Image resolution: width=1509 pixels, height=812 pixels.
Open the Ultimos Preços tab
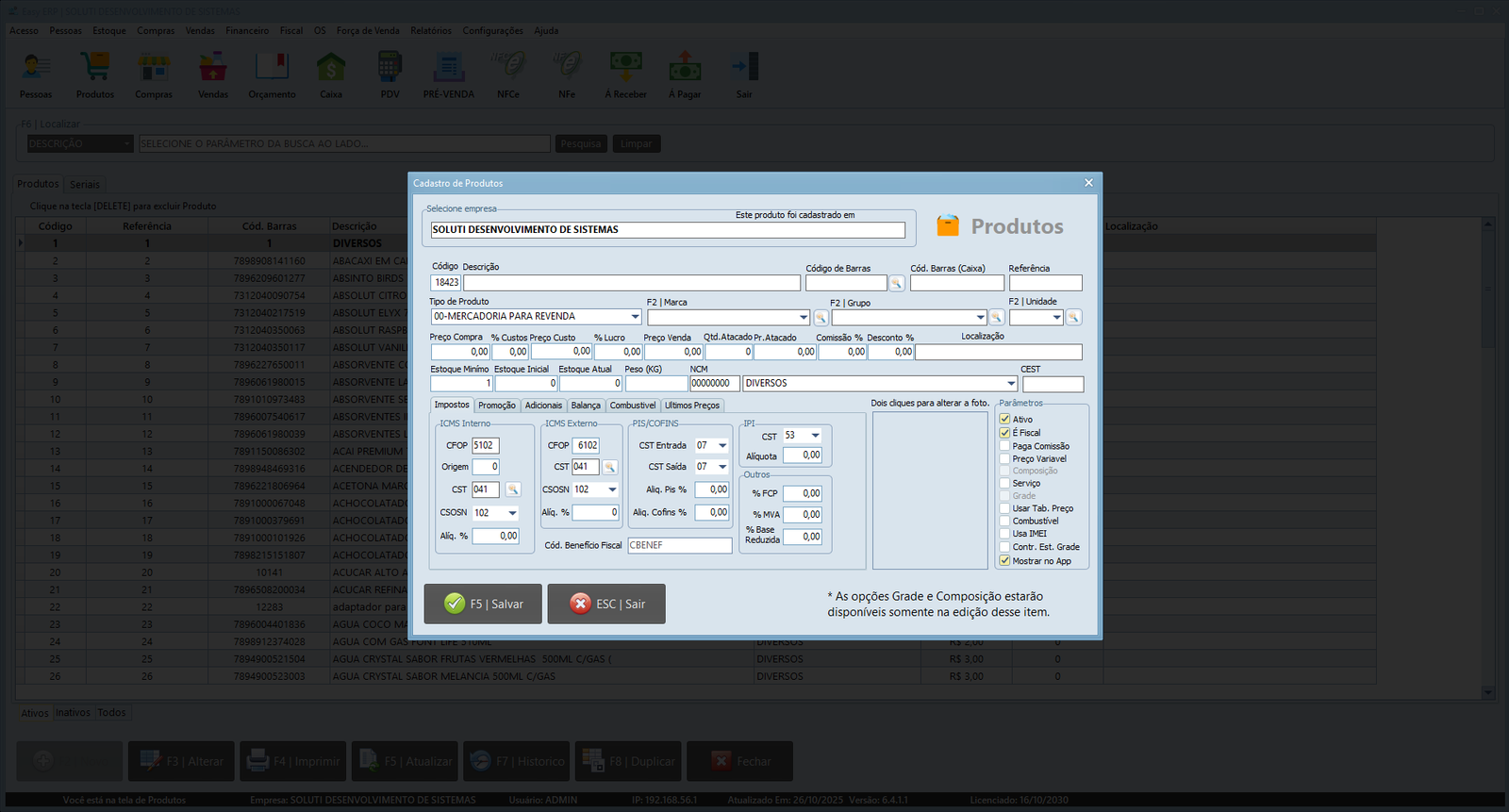click(691, 406)
